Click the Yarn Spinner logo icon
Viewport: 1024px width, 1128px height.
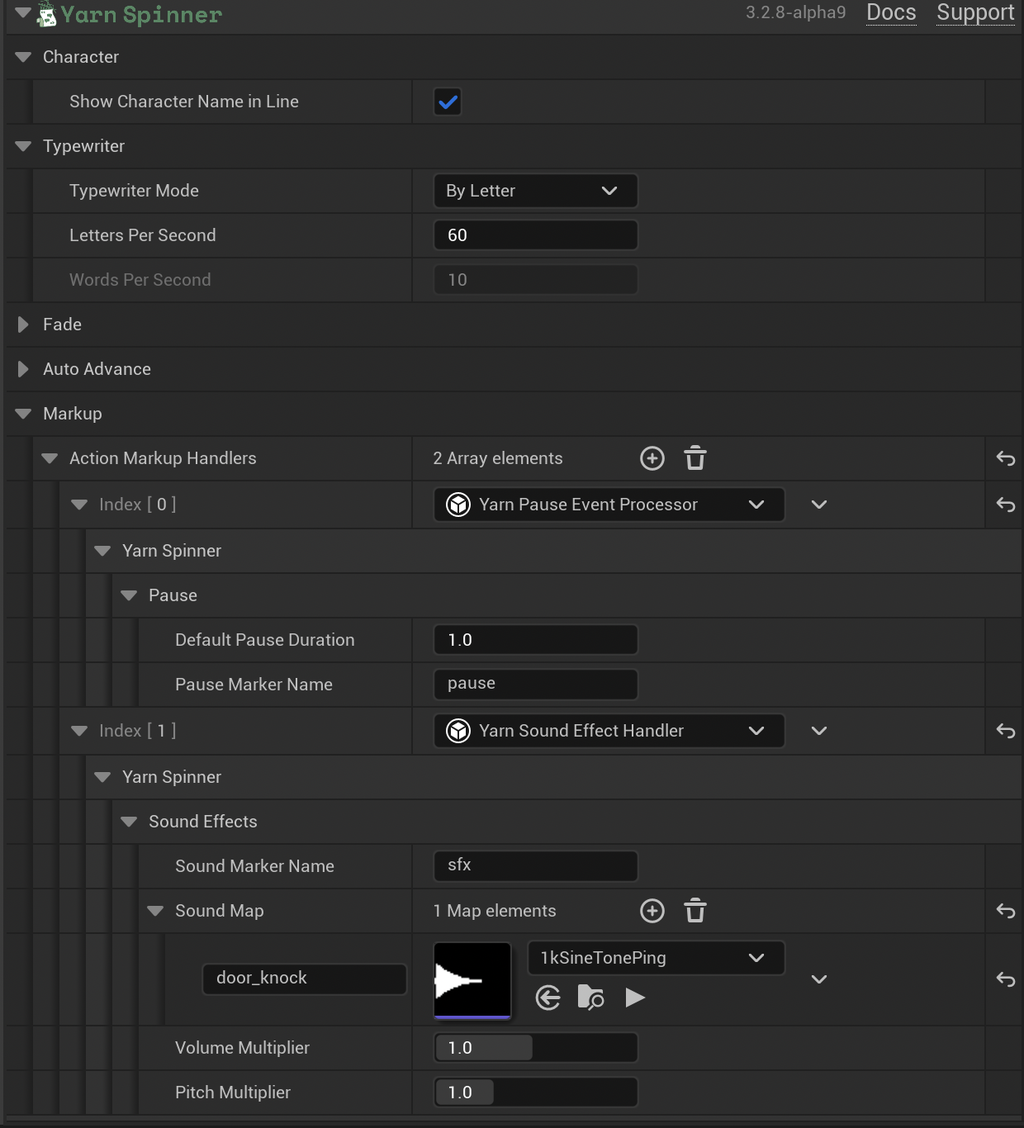(x=47, y=14)
